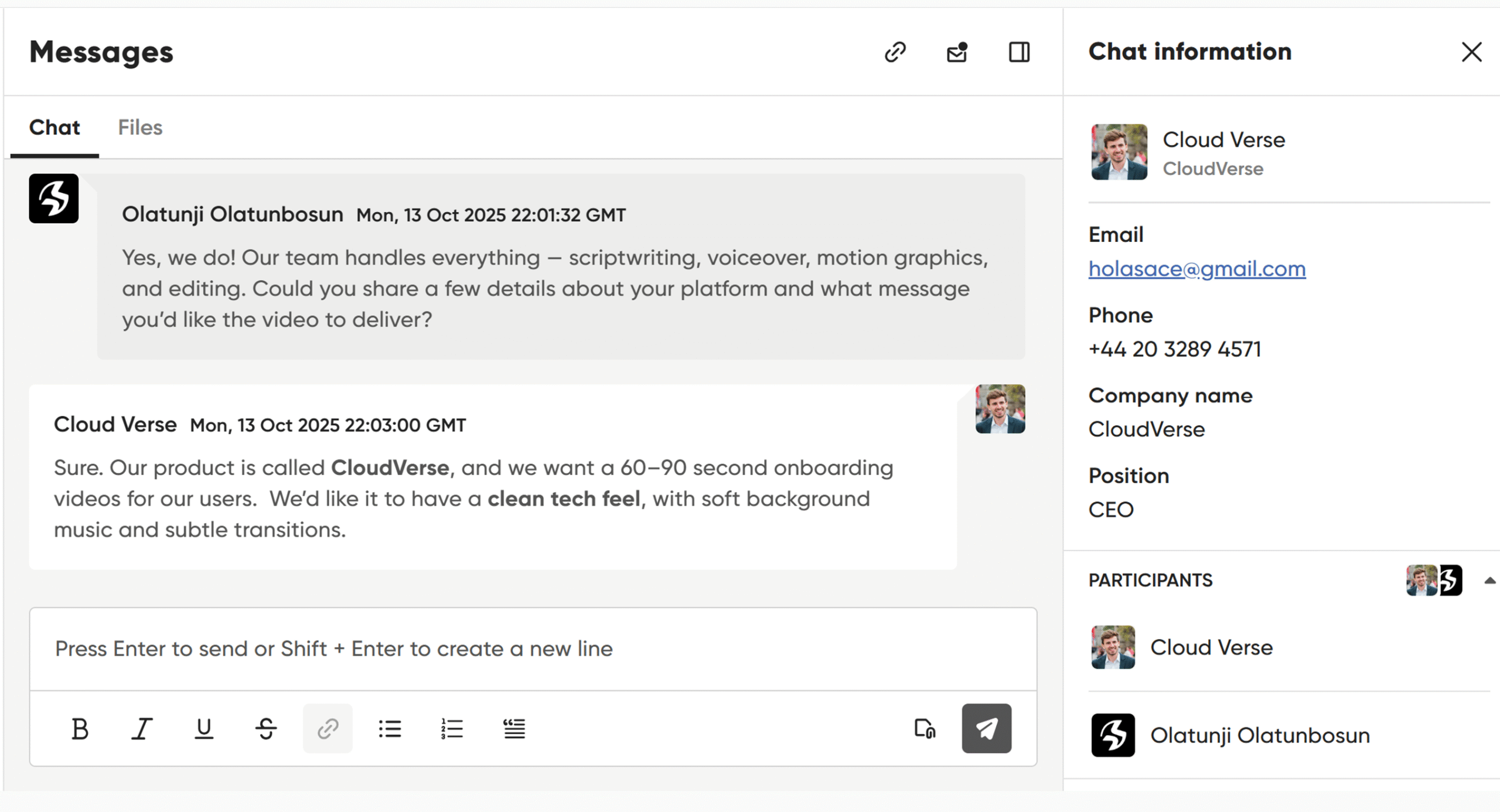Open the holasace@gmail.com email link
Image resolution: width=1500 pixels, height=812 pixels.
(1196, 269)
